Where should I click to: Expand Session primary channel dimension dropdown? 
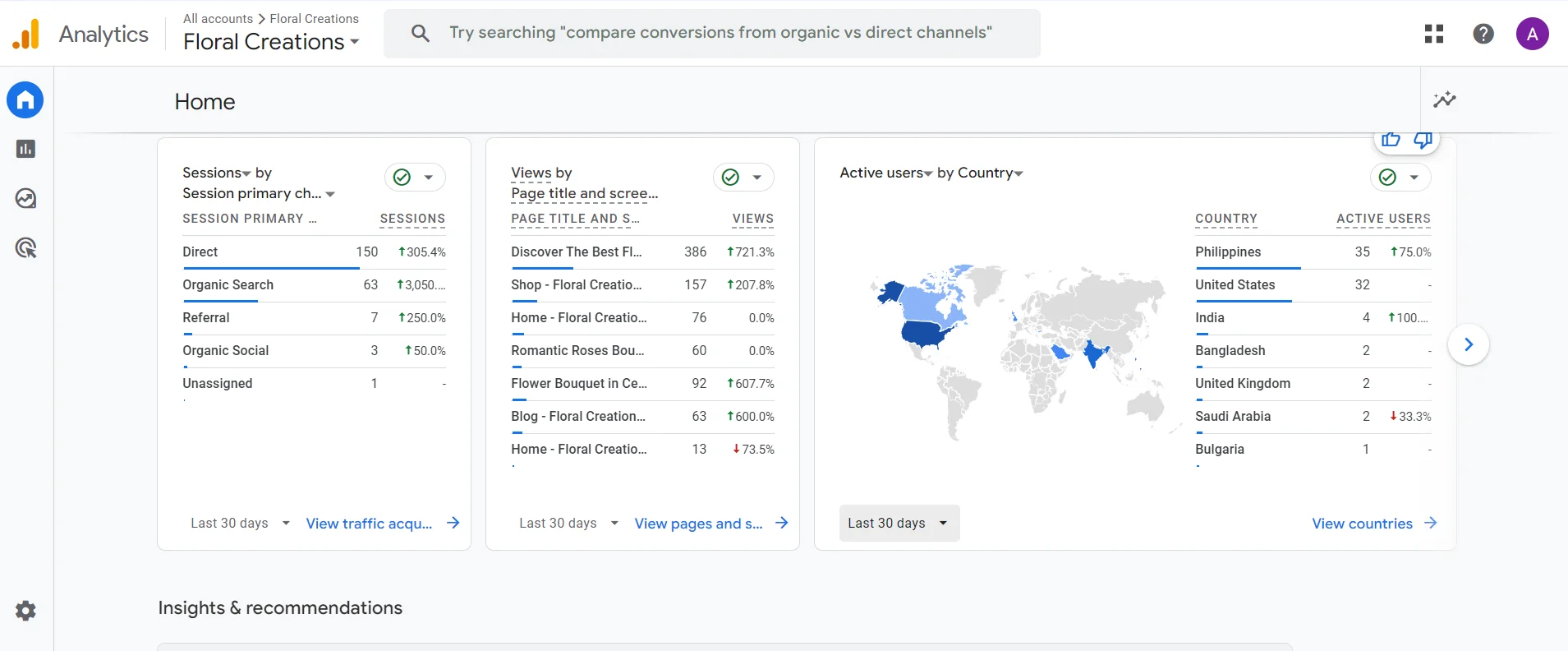(330, 194)
